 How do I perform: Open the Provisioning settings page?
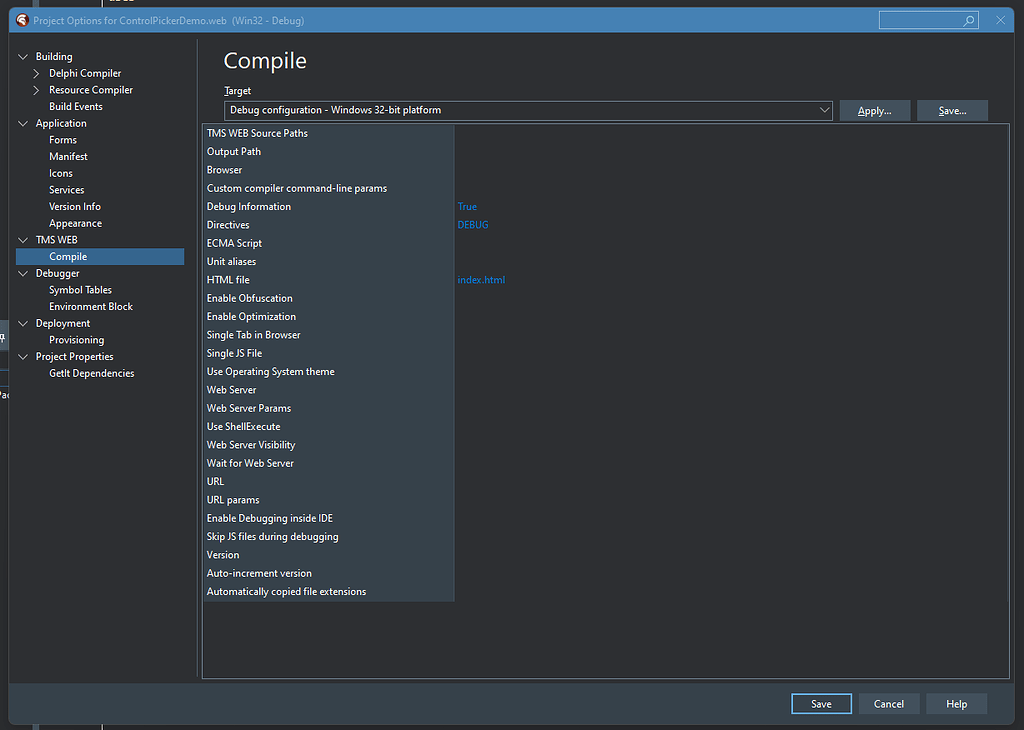(75, 339)
